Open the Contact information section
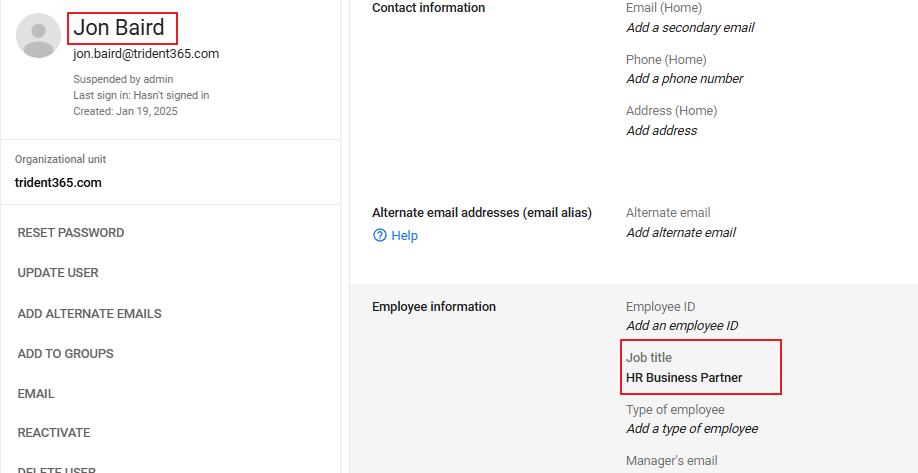Image resolution: width=918 pixels, height=473 pixels. [428, 8]
